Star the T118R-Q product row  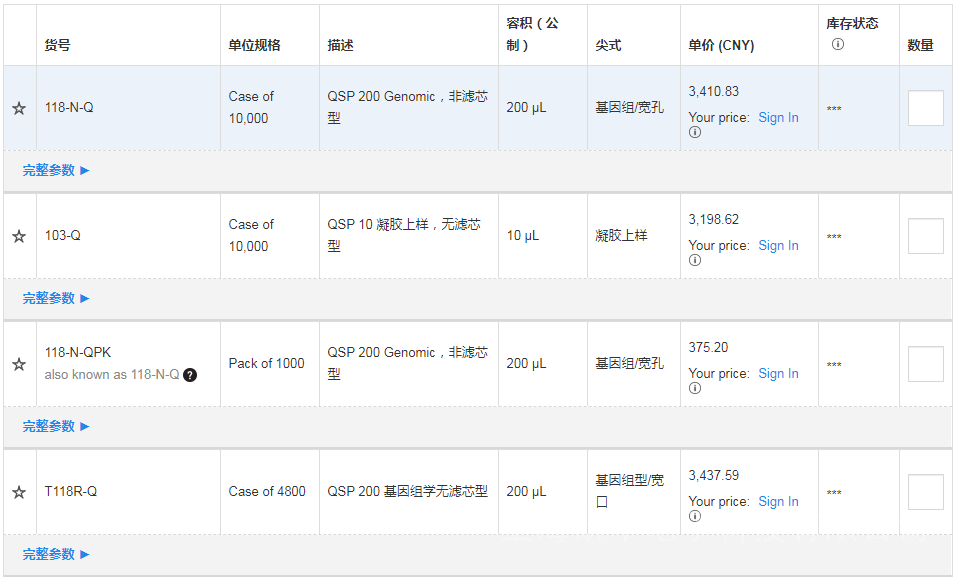tap(19, 492)
